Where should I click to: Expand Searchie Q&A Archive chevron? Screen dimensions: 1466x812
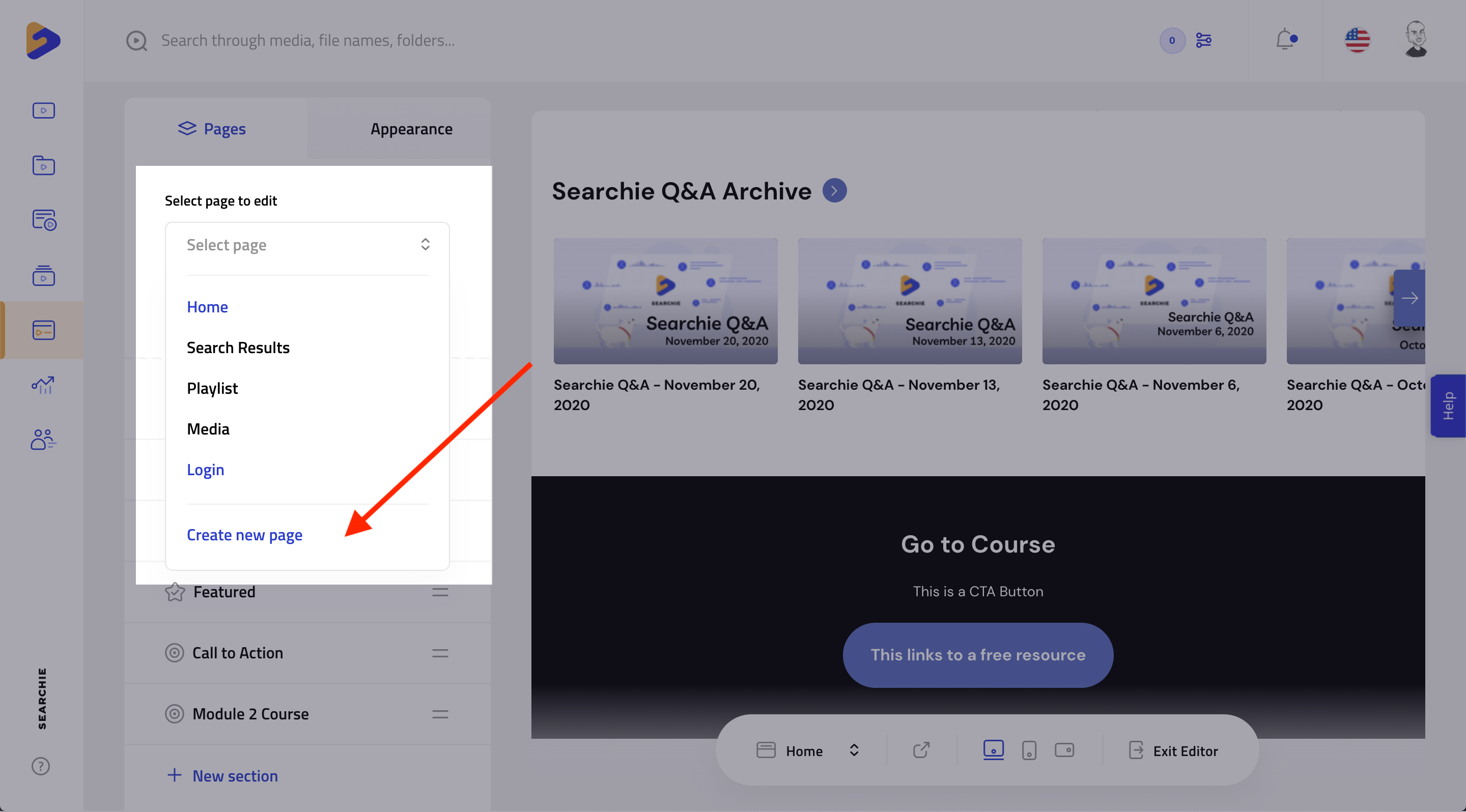pyautogui.click(x=834, y=190)
